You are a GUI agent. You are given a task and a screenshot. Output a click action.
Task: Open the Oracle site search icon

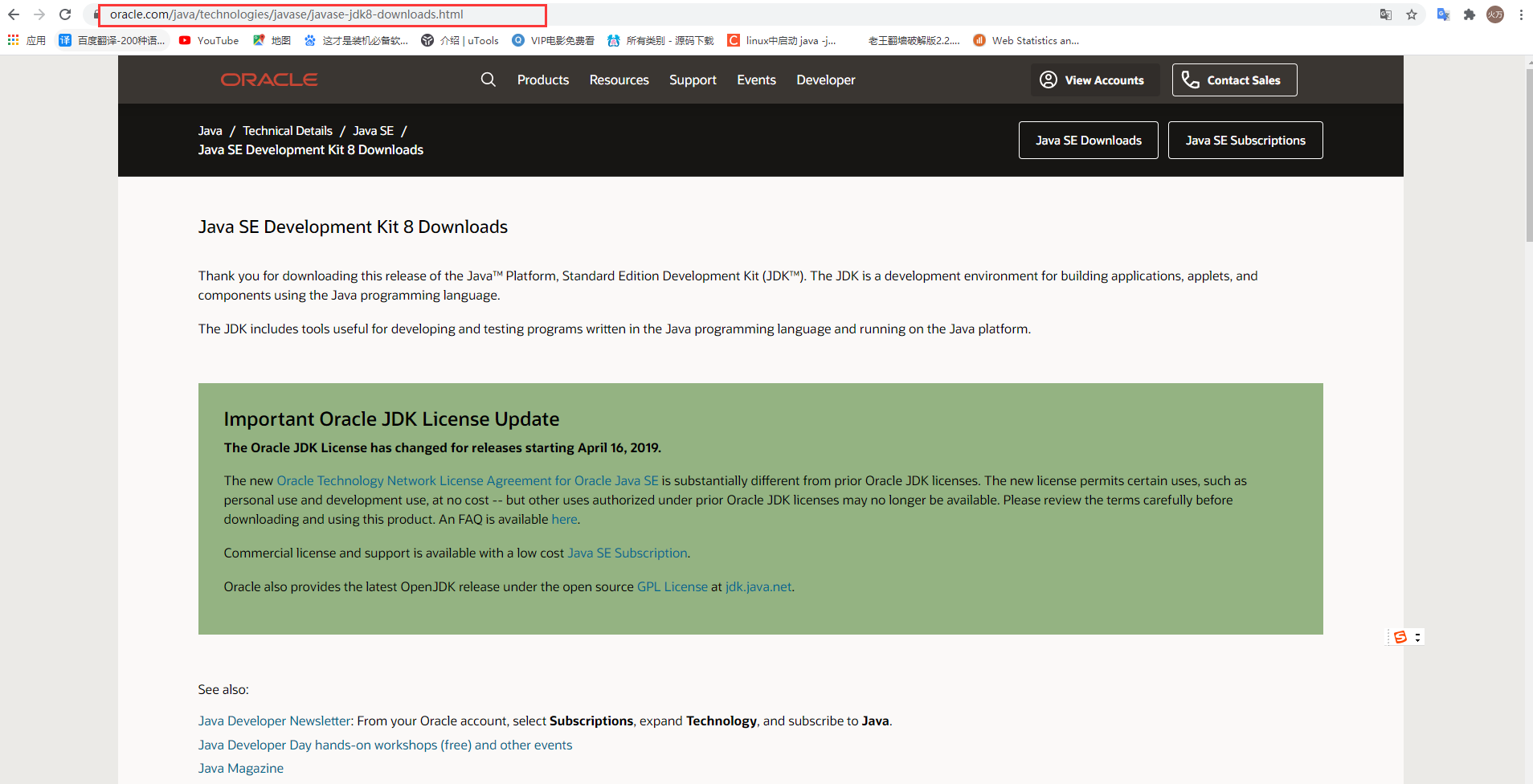(489, 80)
